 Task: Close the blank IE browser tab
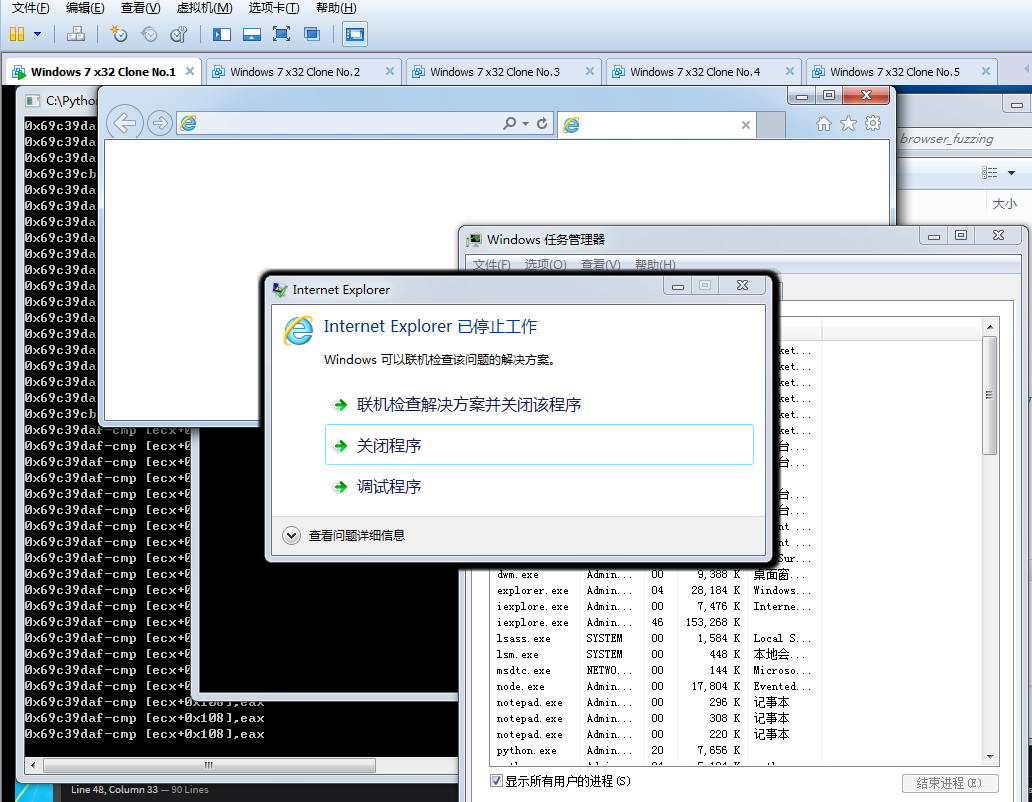746,124
